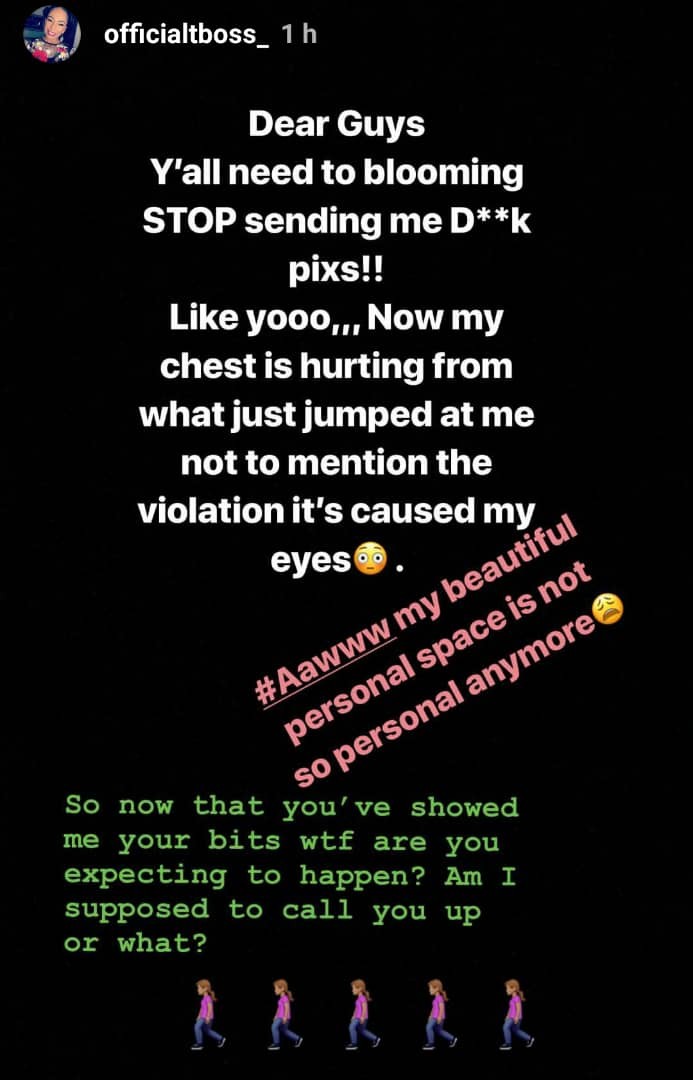The image size is (693, 1080).
Task: Tap the officialtboss_ username
Action: [x=187, y=34]
